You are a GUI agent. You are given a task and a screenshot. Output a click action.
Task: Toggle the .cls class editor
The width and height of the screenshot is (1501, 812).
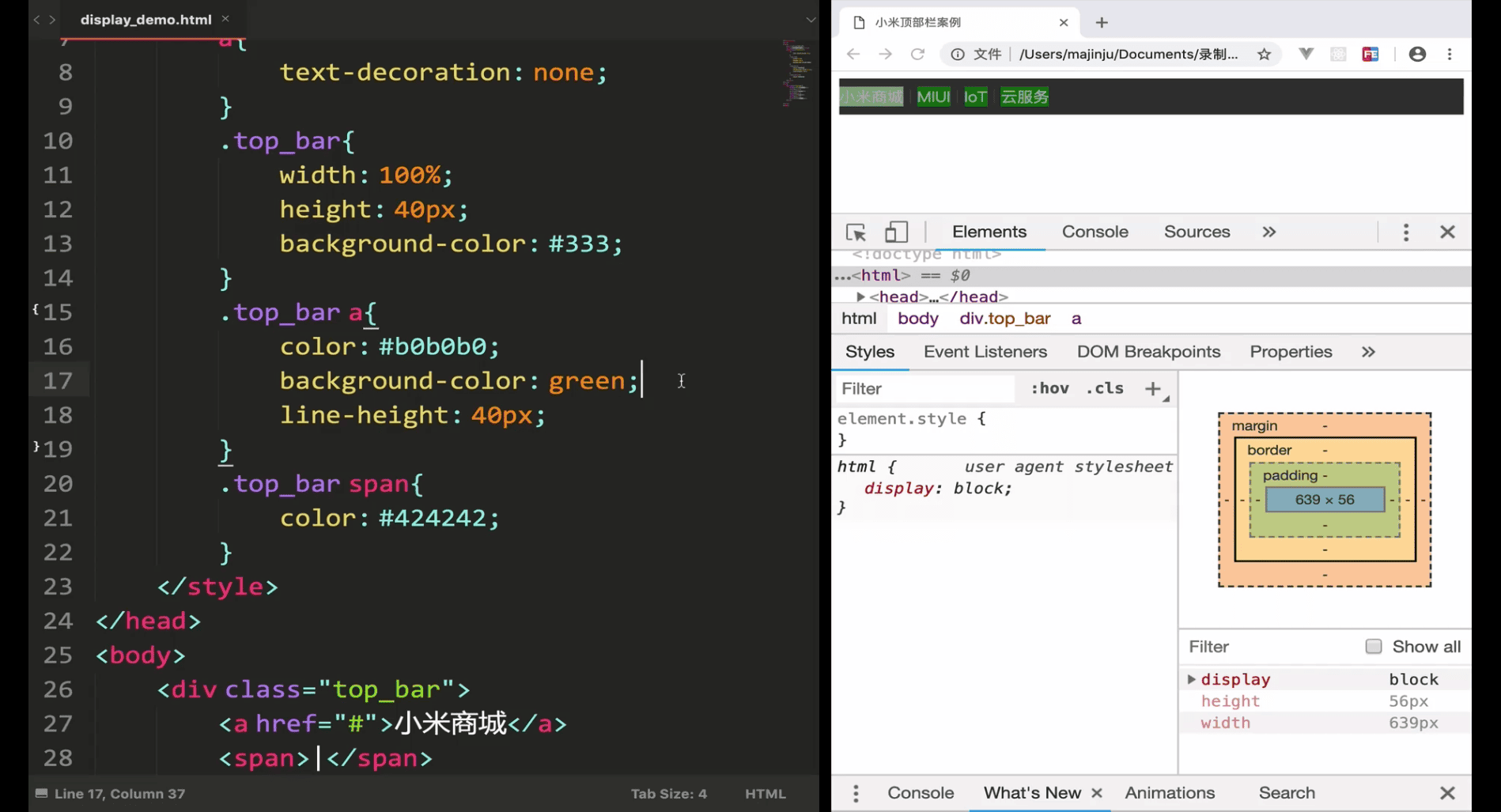(1105, 388)
